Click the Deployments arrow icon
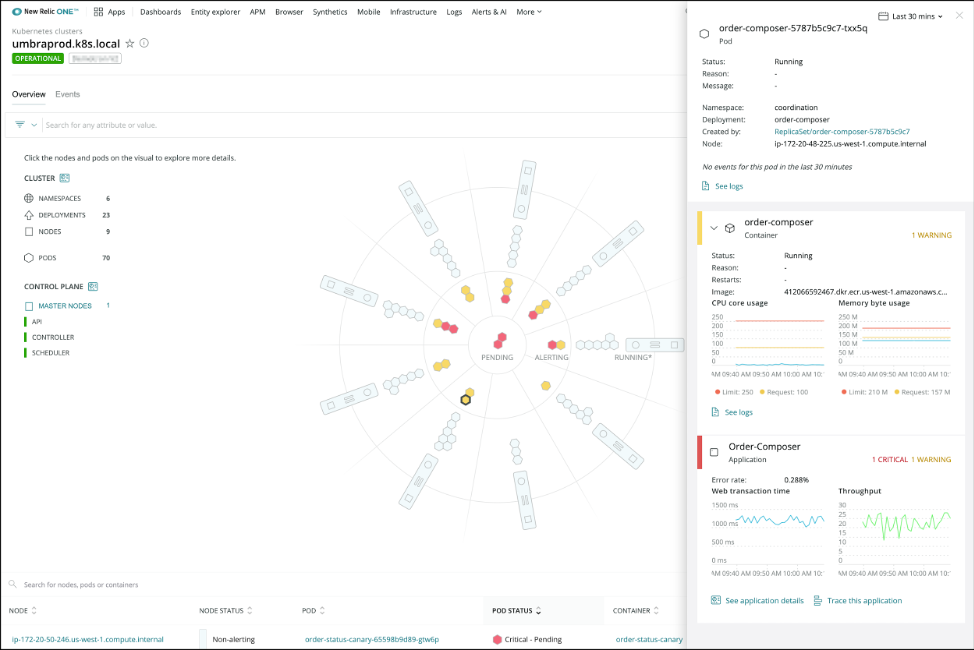Image resolution: width=974 pixels, height=650 pixels. tap(29, 215)
